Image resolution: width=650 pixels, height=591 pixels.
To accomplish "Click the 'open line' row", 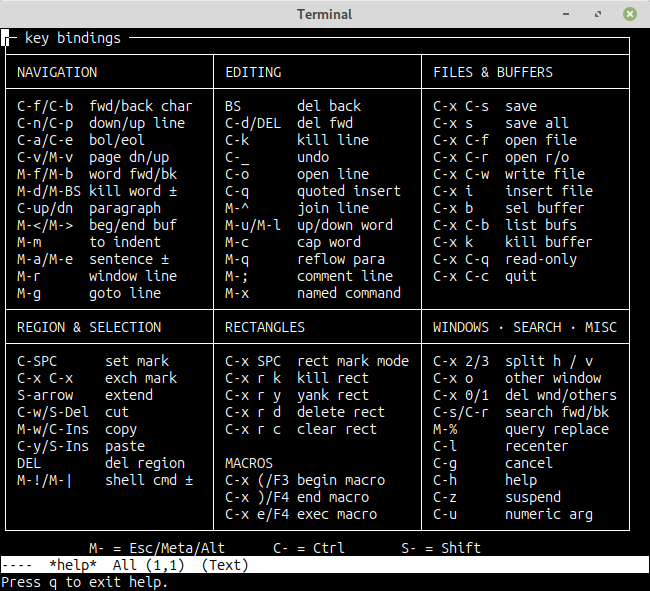I will coord(297,174).
